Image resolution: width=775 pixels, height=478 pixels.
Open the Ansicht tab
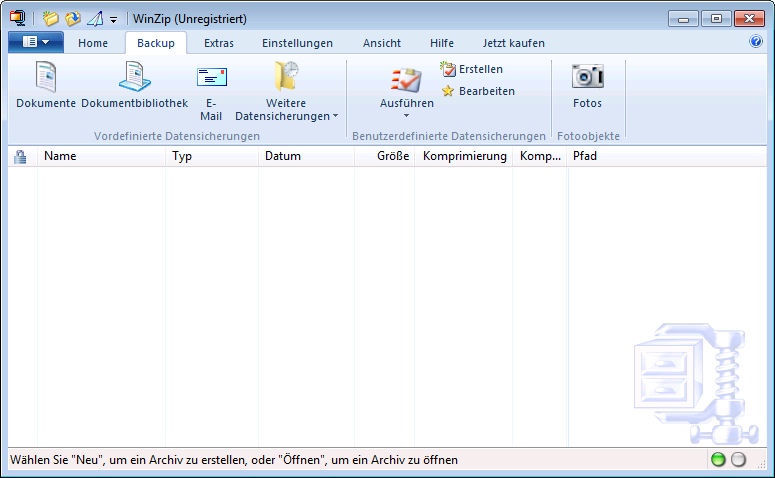click(382, 43)
